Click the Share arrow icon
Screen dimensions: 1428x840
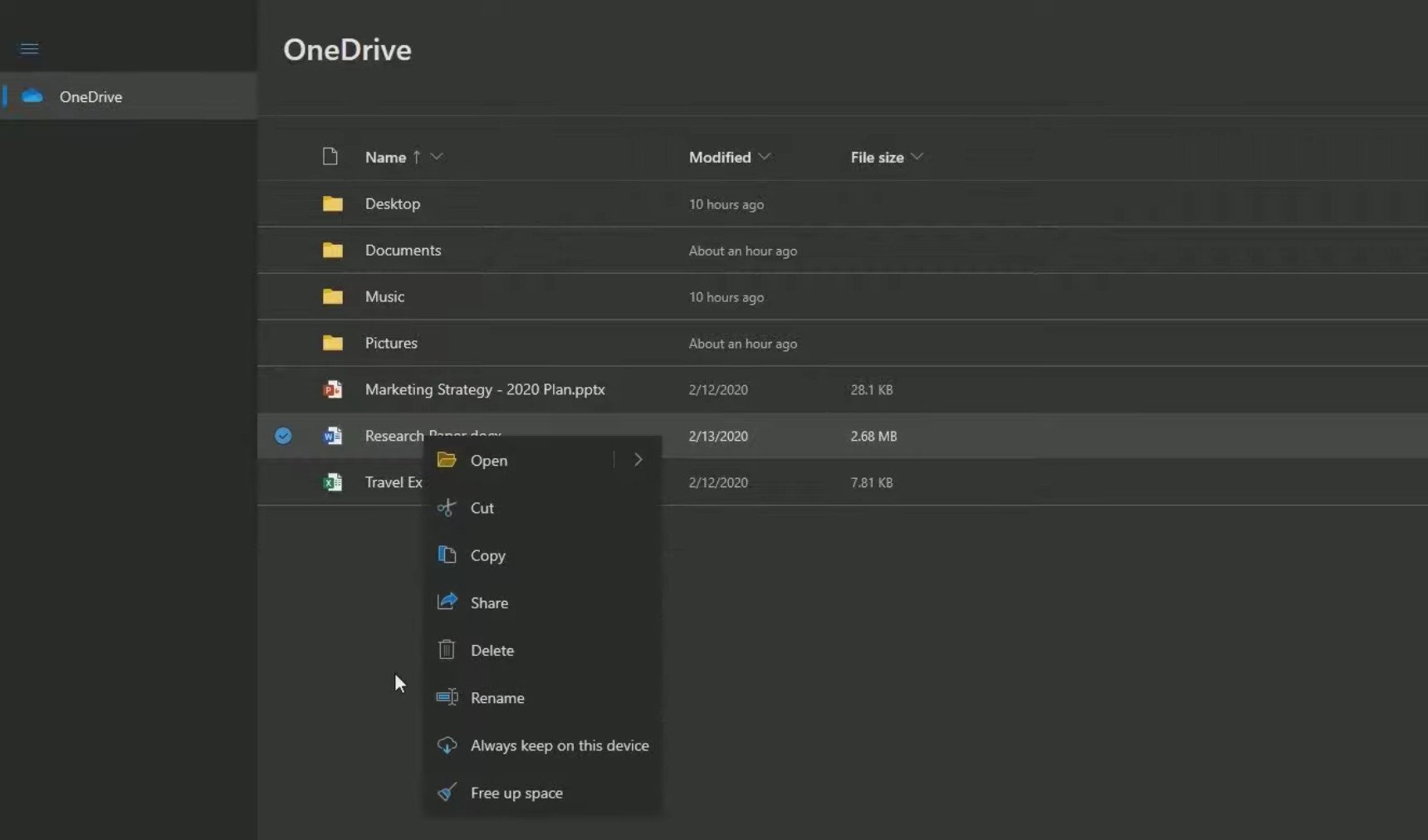tap(447, 602)
